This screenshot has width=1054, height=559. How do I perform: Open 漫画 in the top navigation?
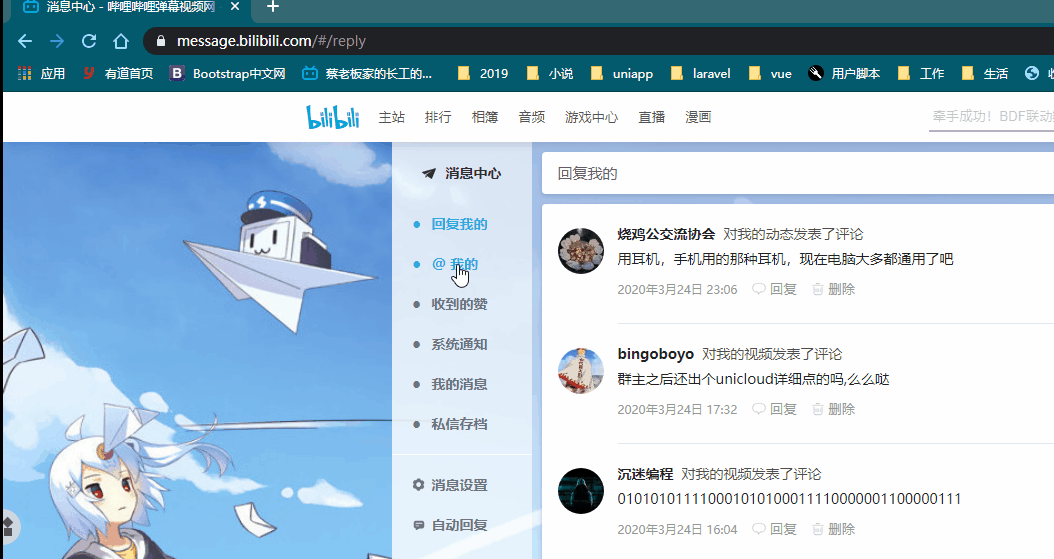tap(698, 117)
